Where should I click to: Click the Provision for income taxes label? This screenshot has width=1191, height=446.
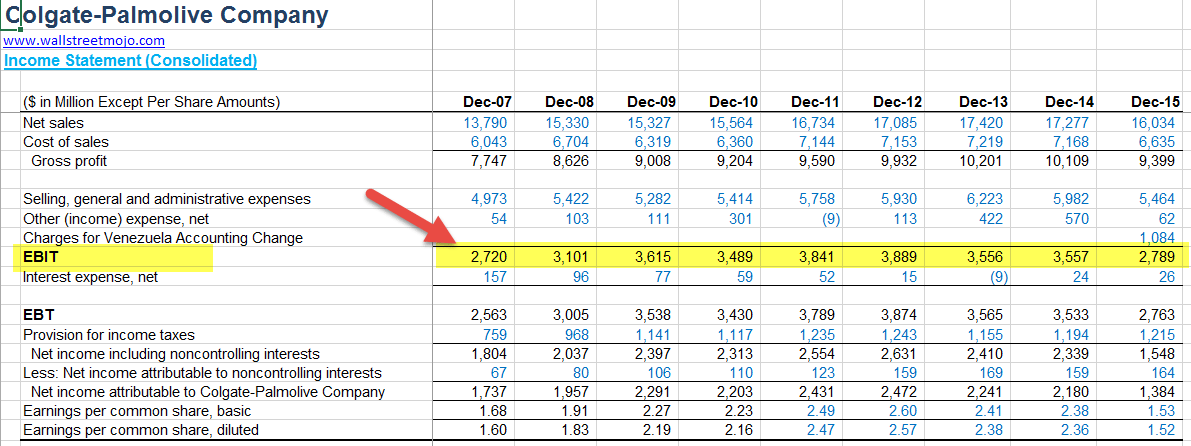tap(109, 334)
